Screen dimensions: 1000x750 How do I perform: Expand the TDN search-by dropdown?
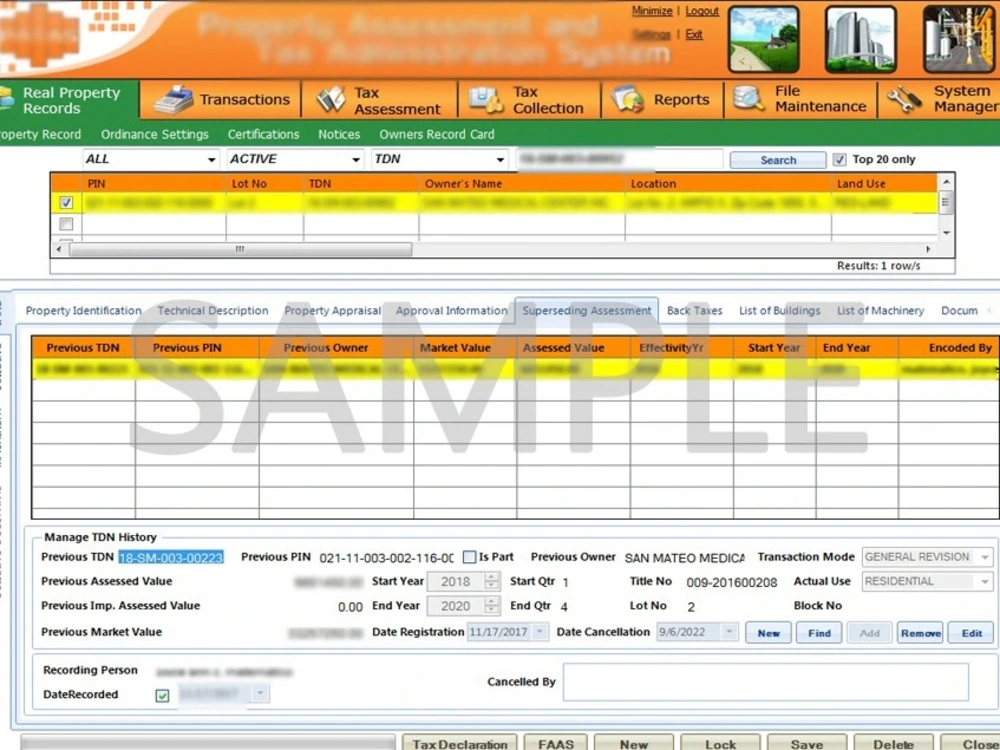(501, 159)
